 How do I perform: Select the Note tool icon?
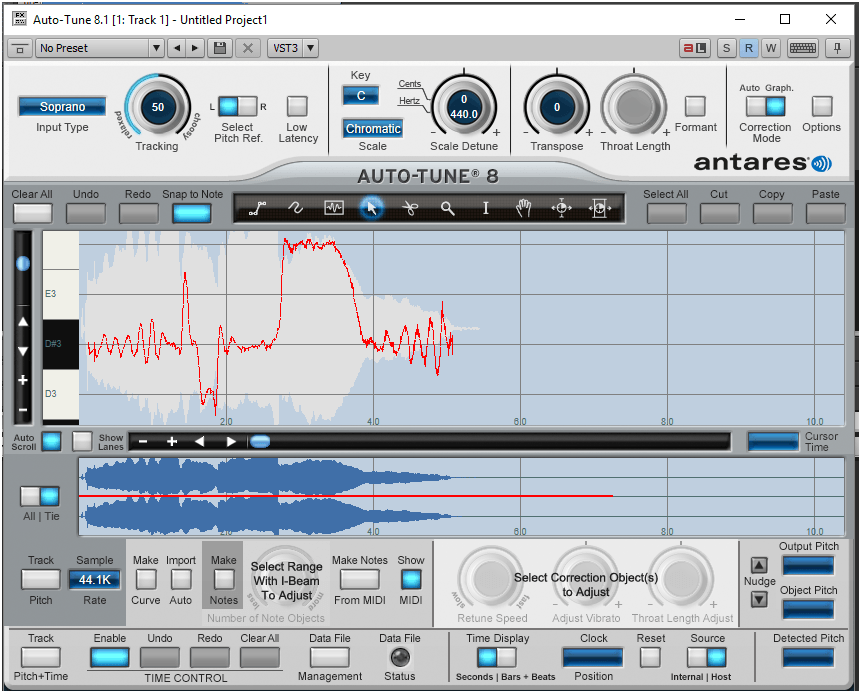pos(334,208)
